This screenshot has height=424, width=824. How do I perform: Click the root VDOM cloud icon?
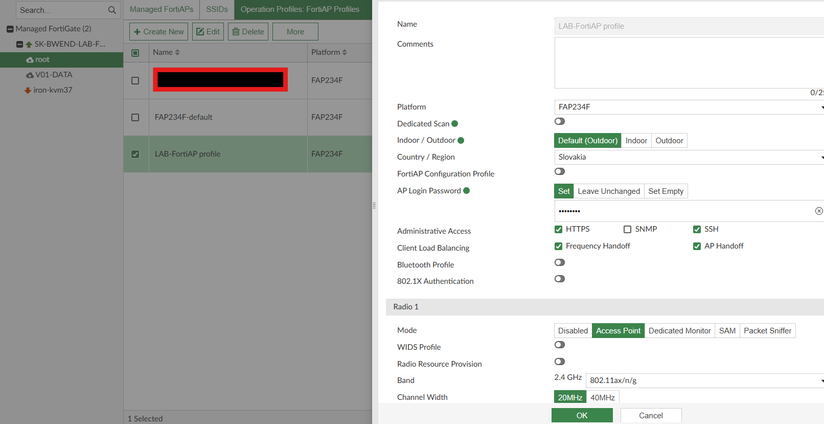pos(30,60)
